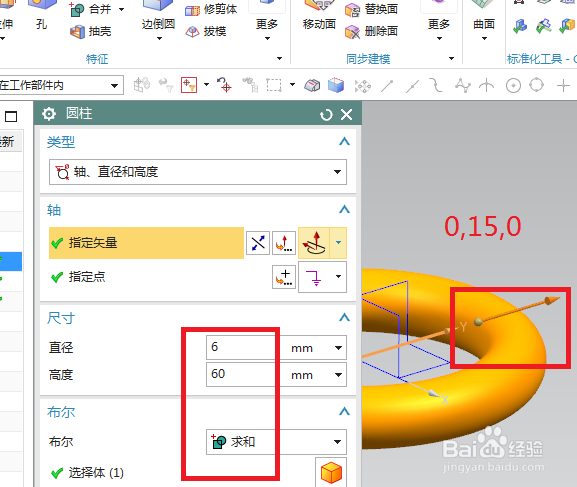This screenshot has width=577, height=487.
Task: Click the rectangle selection marquee icon
Action: click(x=274, y=85)
